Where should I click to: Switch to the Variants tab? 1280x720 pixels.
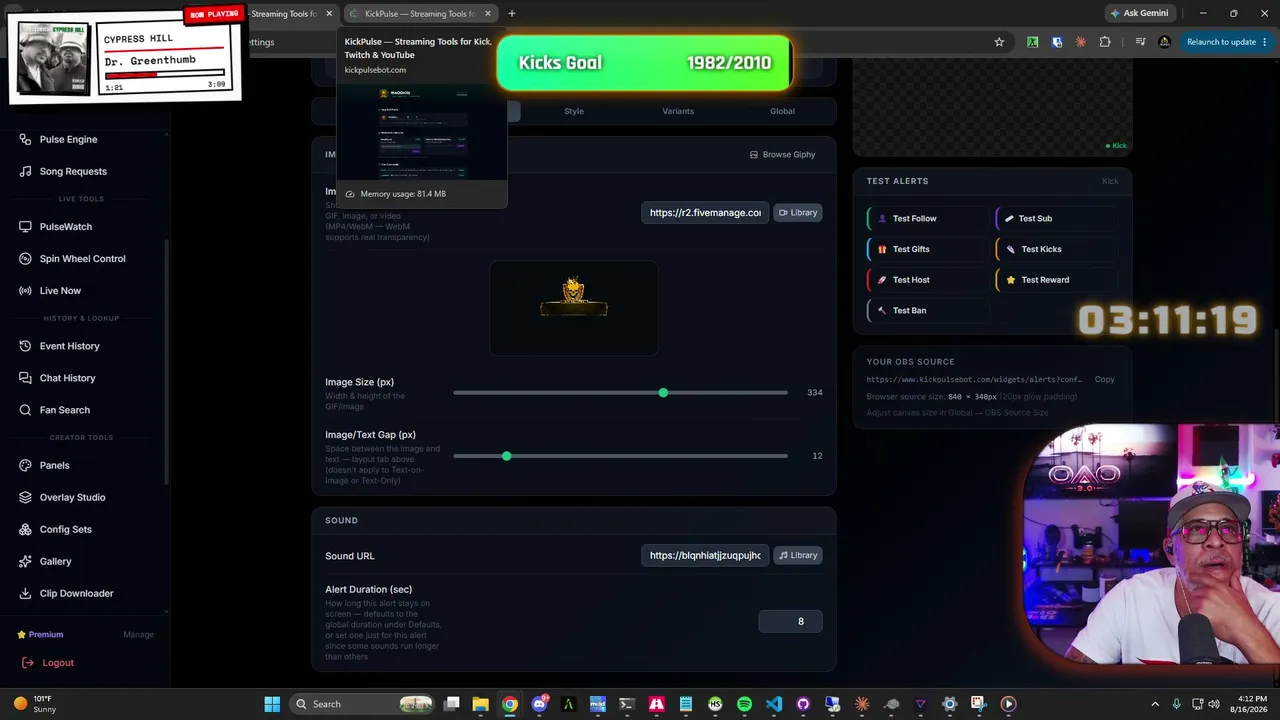coord(678,111)
